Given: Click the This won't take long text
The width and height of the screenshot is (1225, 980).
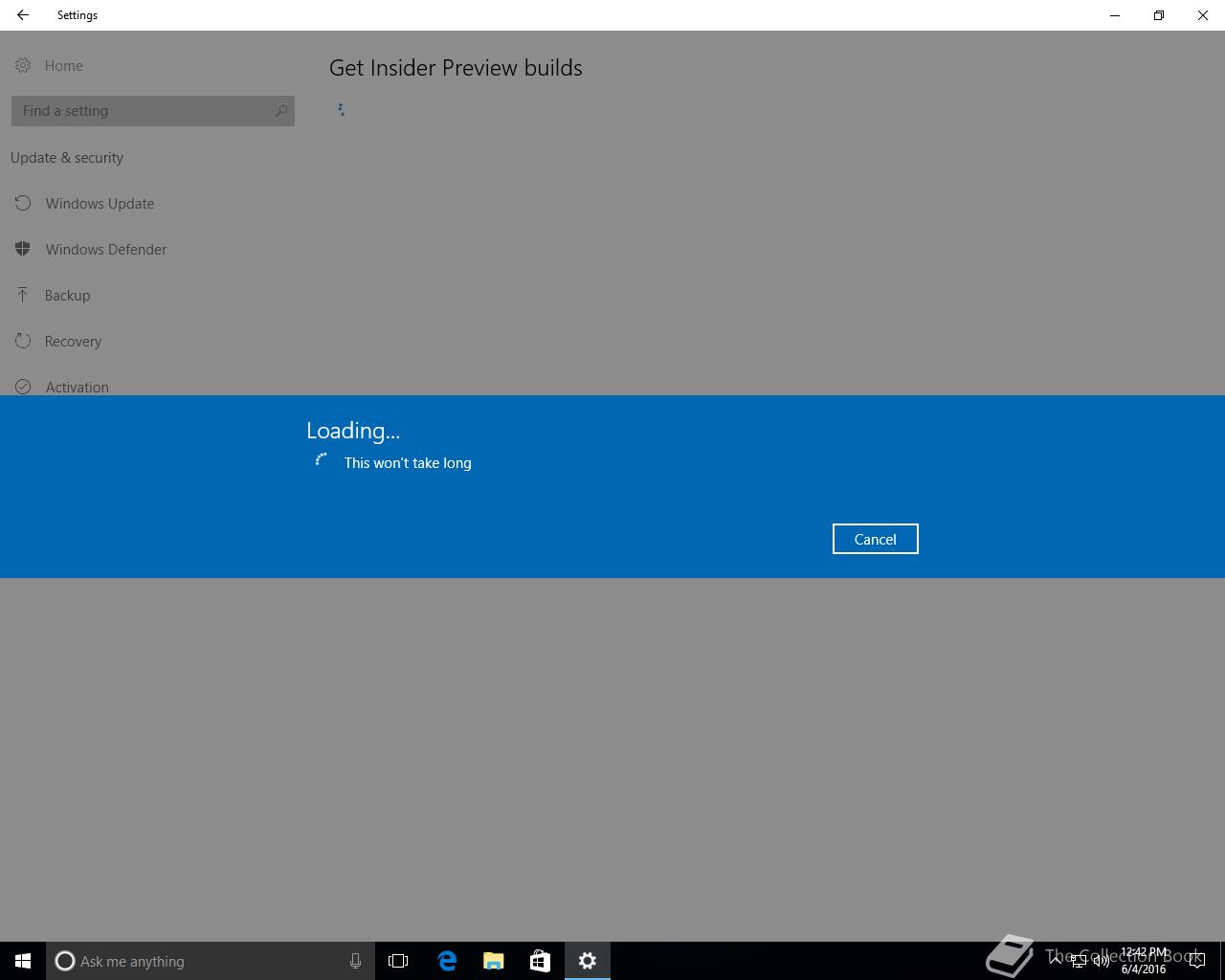Looking at the screenshot, I should [x=408, y=463].
